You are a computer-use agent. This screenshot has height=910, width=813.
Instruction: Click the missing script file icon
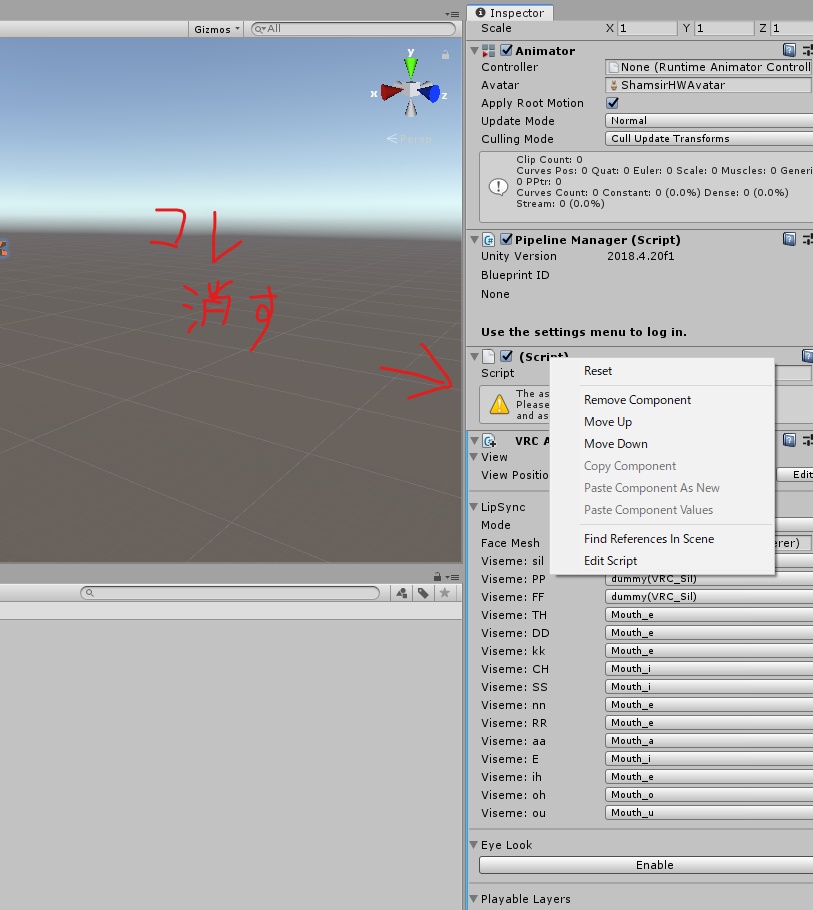489,356
